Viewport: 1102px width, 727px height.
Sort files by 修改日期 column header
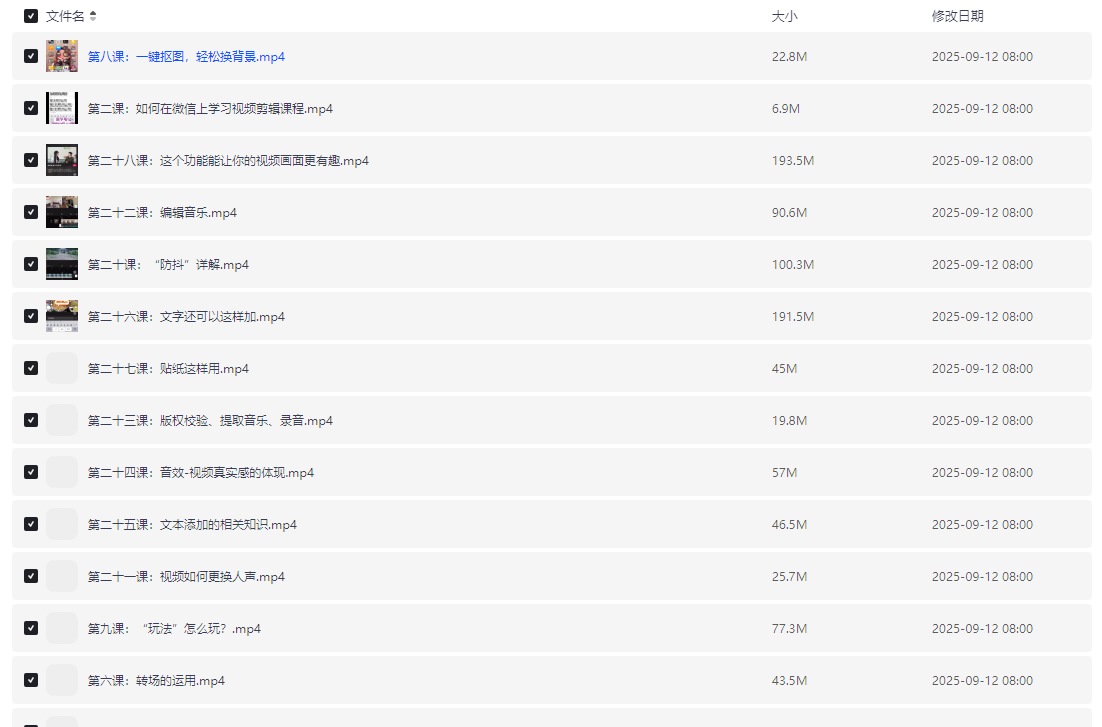957,16
